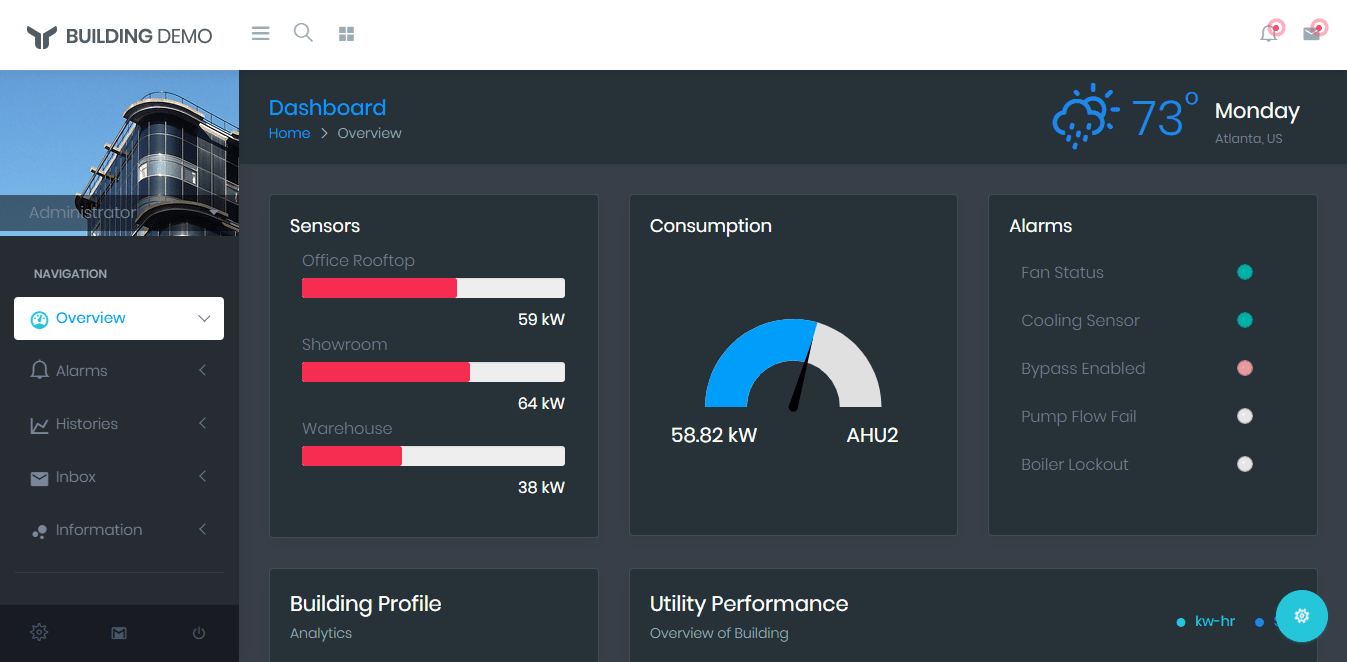This screenshot has width=1347, height=662.
Task: Click the Home breadcrumb link
Action: click(289, 132)
